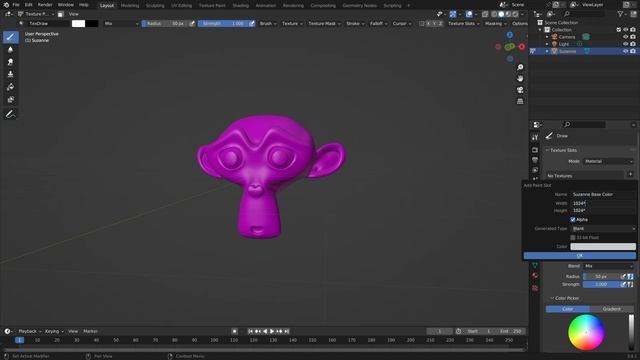
Task: Switch to the Shading workspace tab
Action: pos(241,5)
